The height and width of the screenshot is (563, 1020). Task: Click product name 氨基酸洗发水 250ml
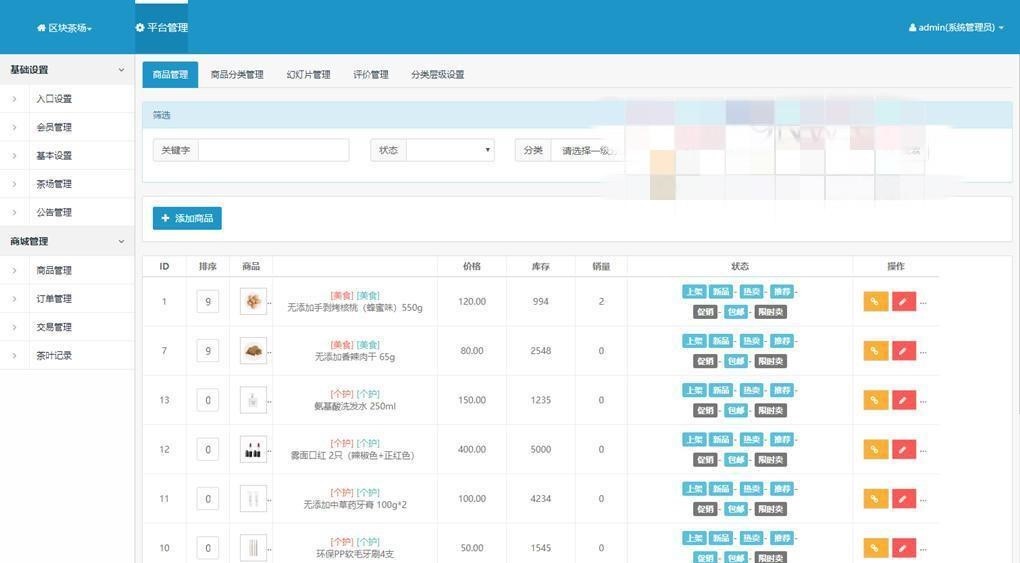click(355, 406)
